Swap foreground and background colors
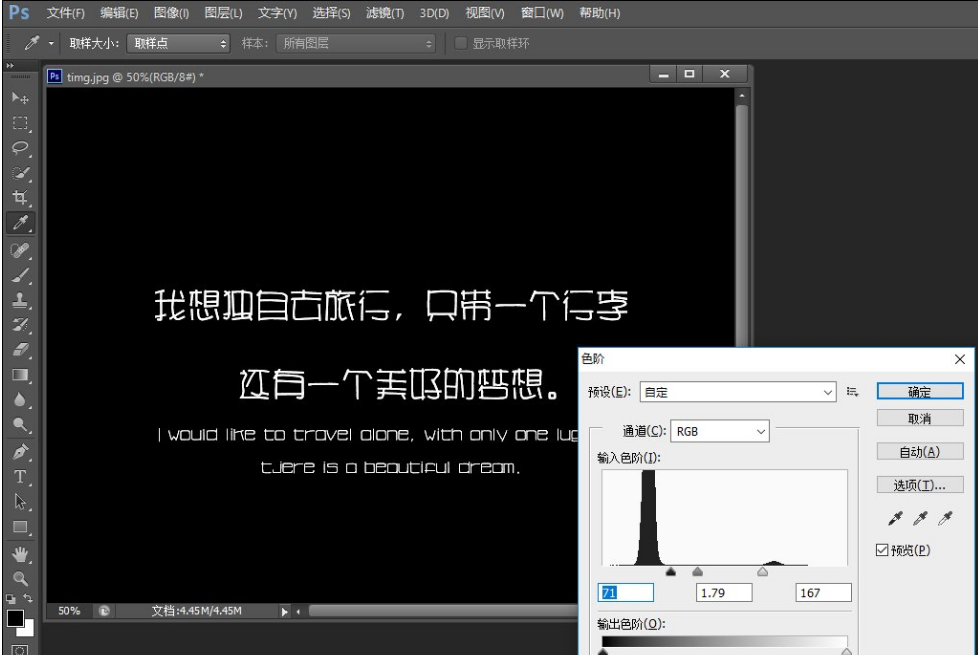Viewport: 978px width, 655px height. (28, 598)
